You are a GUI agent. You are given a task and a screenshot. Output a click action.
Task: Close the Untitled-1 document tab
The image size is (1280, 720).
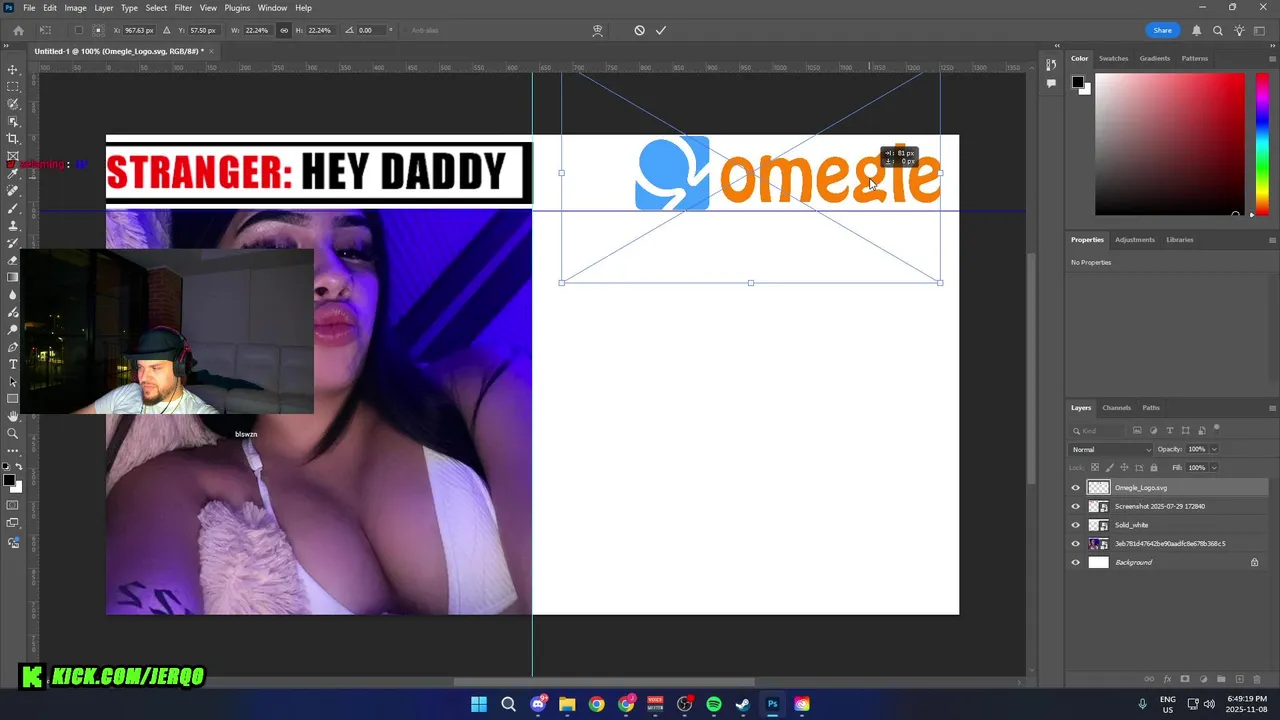click(212, 51)
